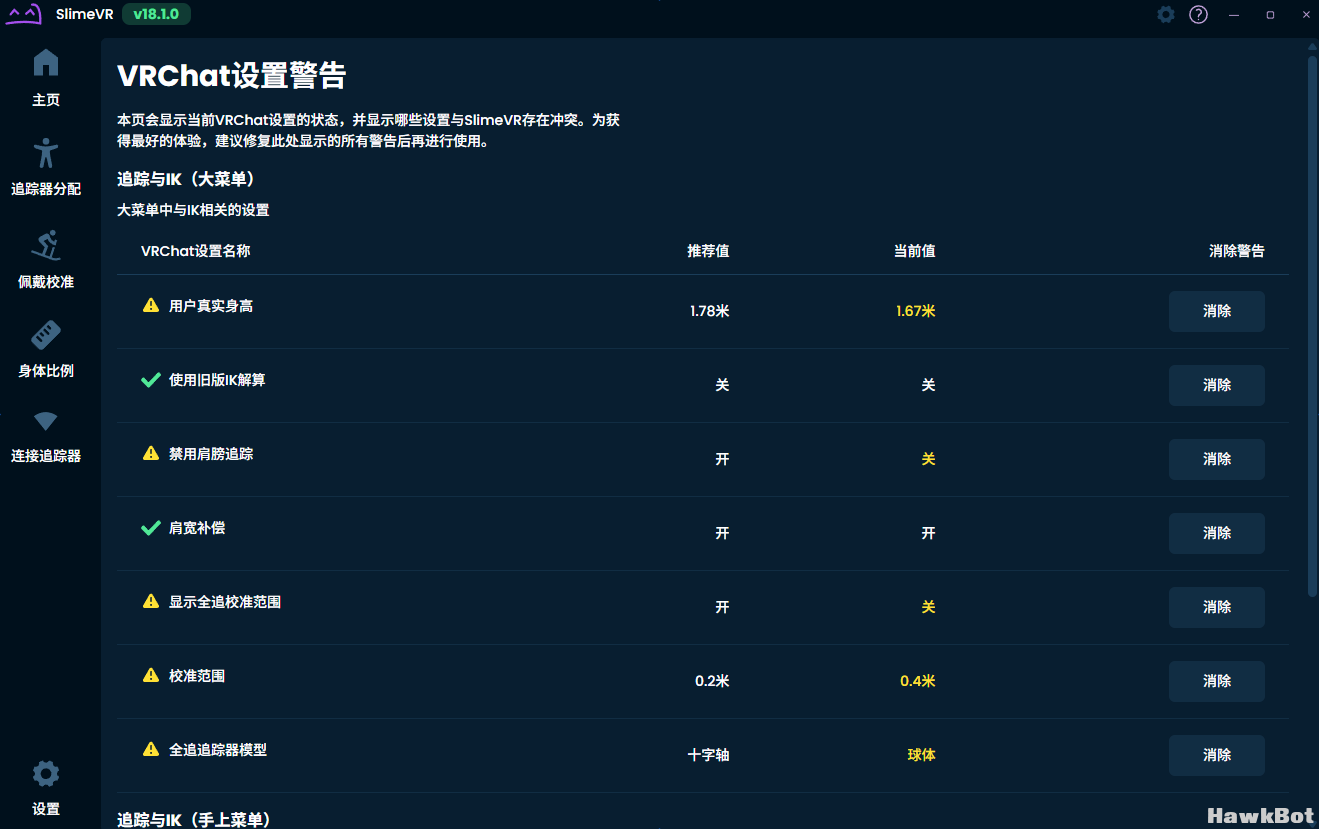Click the 消除警告 column header
Image resolution: width=1319 pixels, height=829 pixels.
tap(1237, 251)
